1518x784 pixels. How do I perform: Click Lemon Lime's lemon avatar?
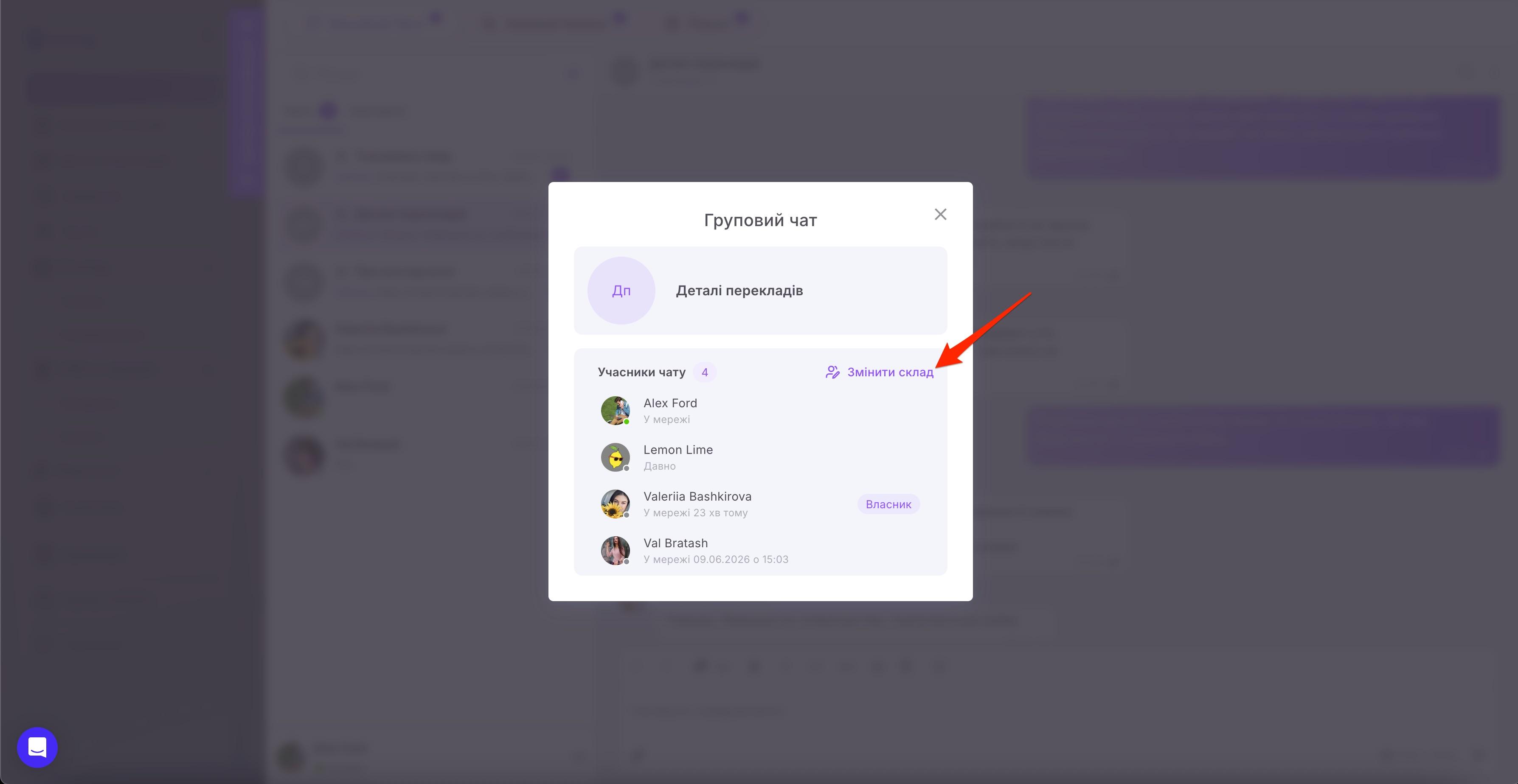(x=615, y=457)
